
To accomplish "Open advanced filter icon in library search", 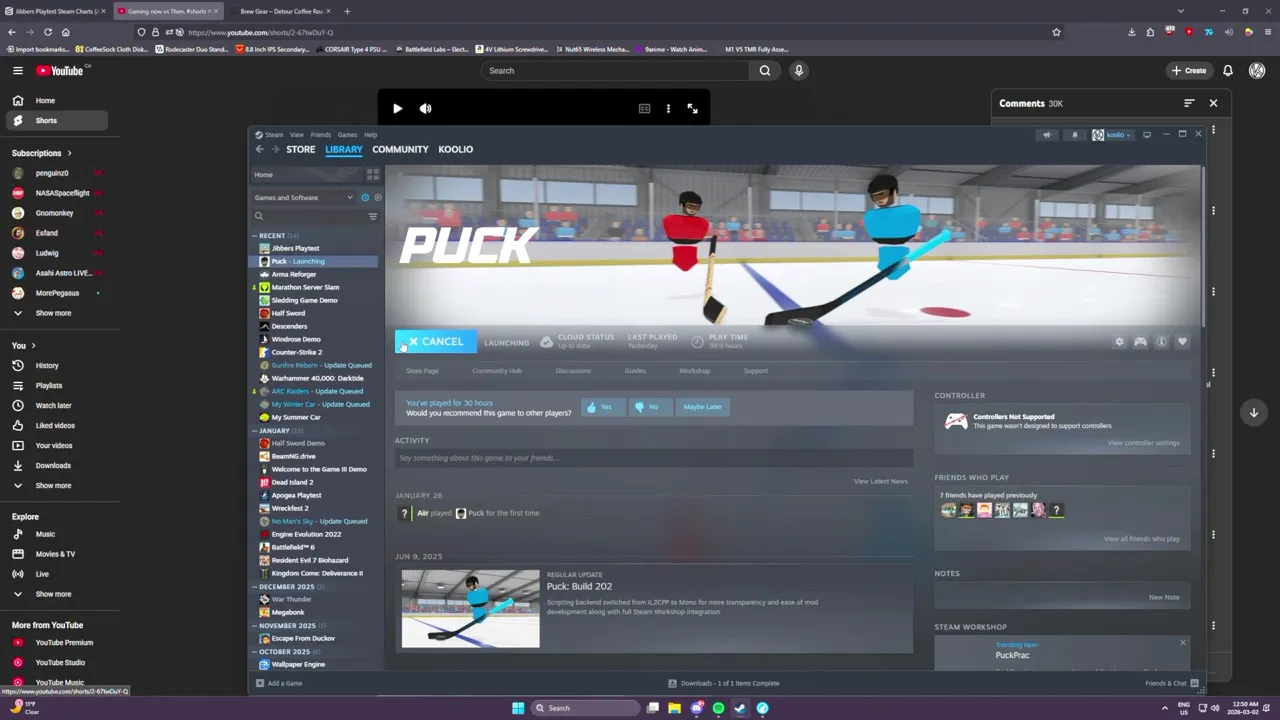I will click(373, 216).
